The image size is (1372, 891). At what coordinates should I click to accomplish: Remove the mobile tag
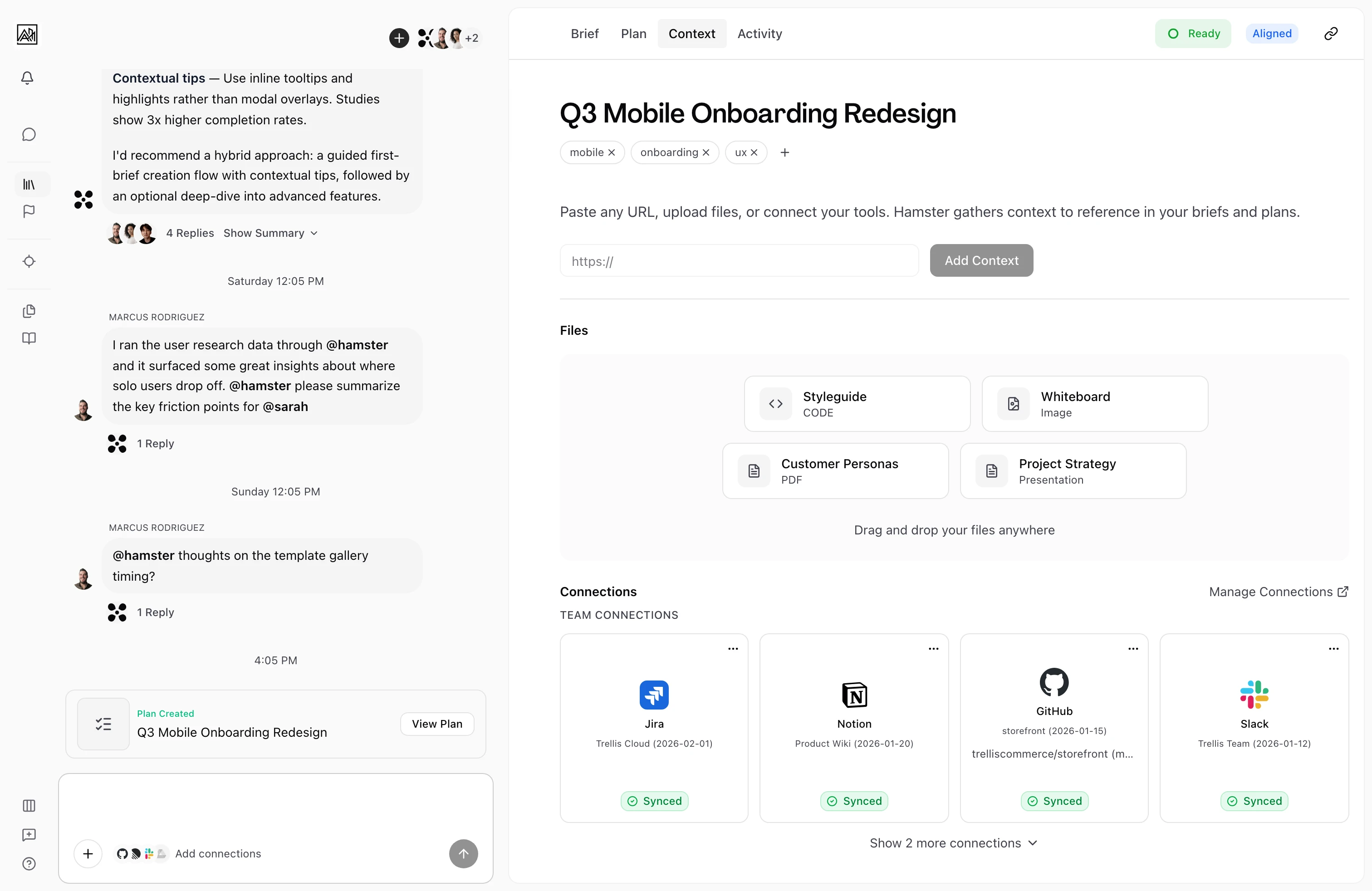[612, 153]
